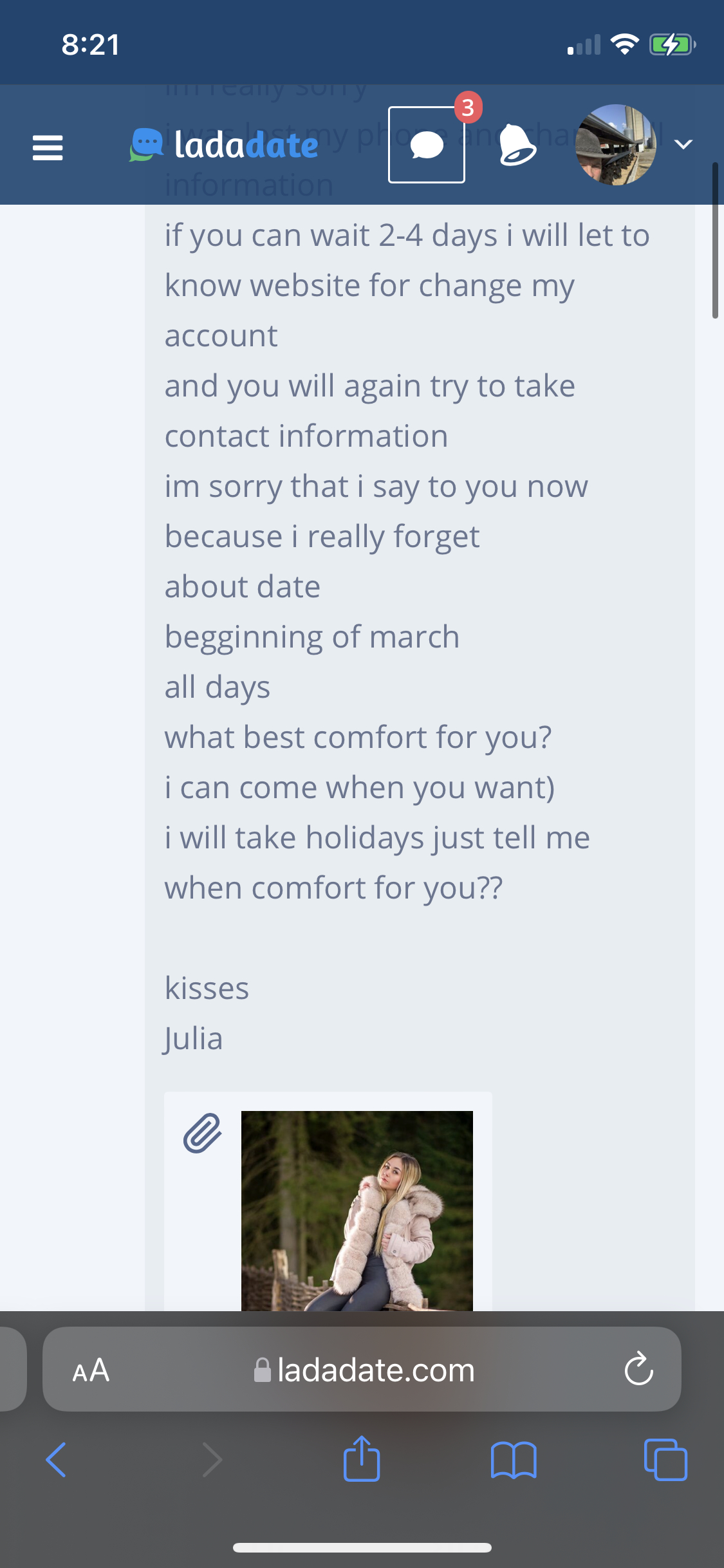Viewport: 724px width, 1568px height.
Task: Open the Safari share sheet
Action: pos(362,1459)
